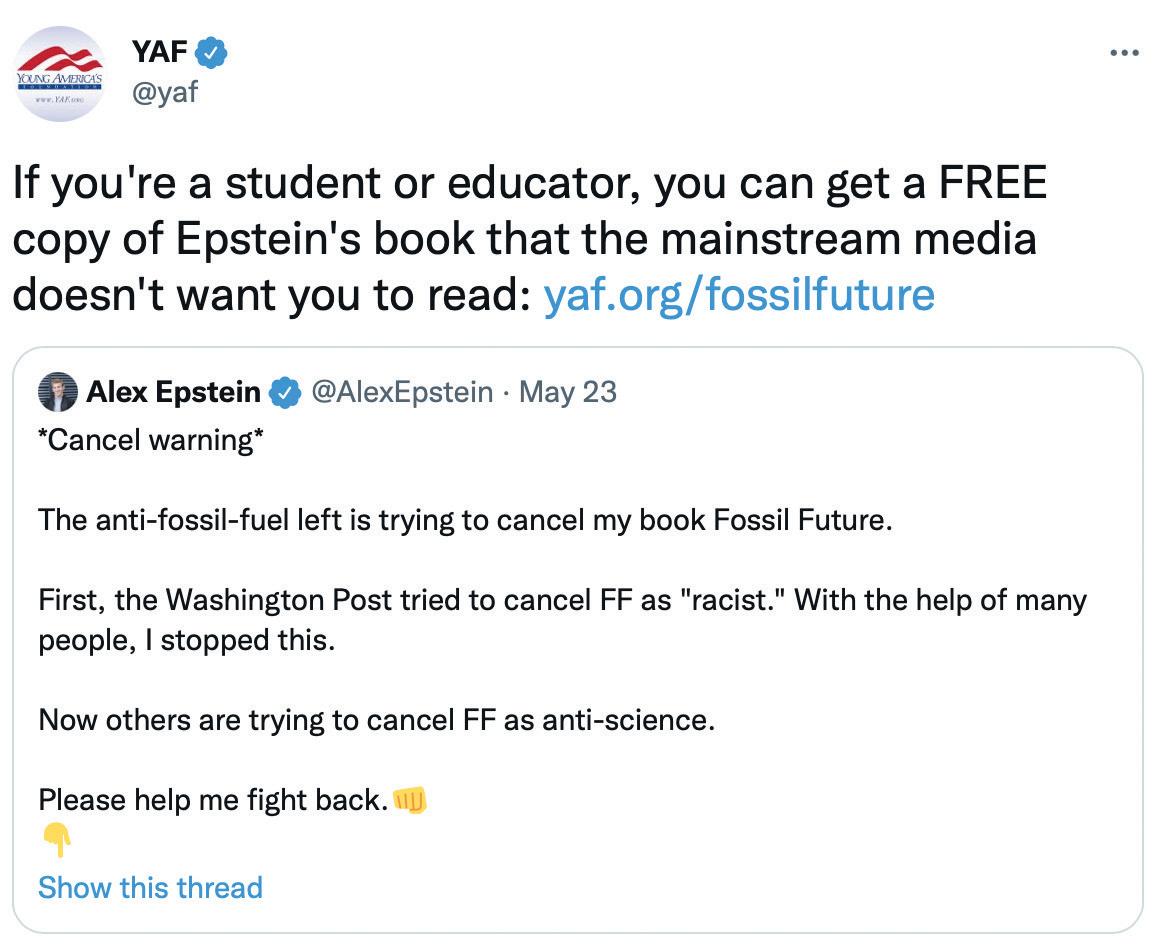Click Alex Epstein's small profile photo
This screenshot has height=944, width=1158.
tap(58, 393)
